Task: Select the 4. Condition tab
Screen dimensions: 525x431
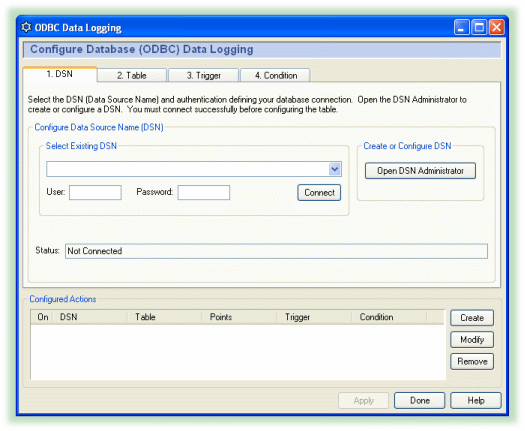Action: pos(276,75)
